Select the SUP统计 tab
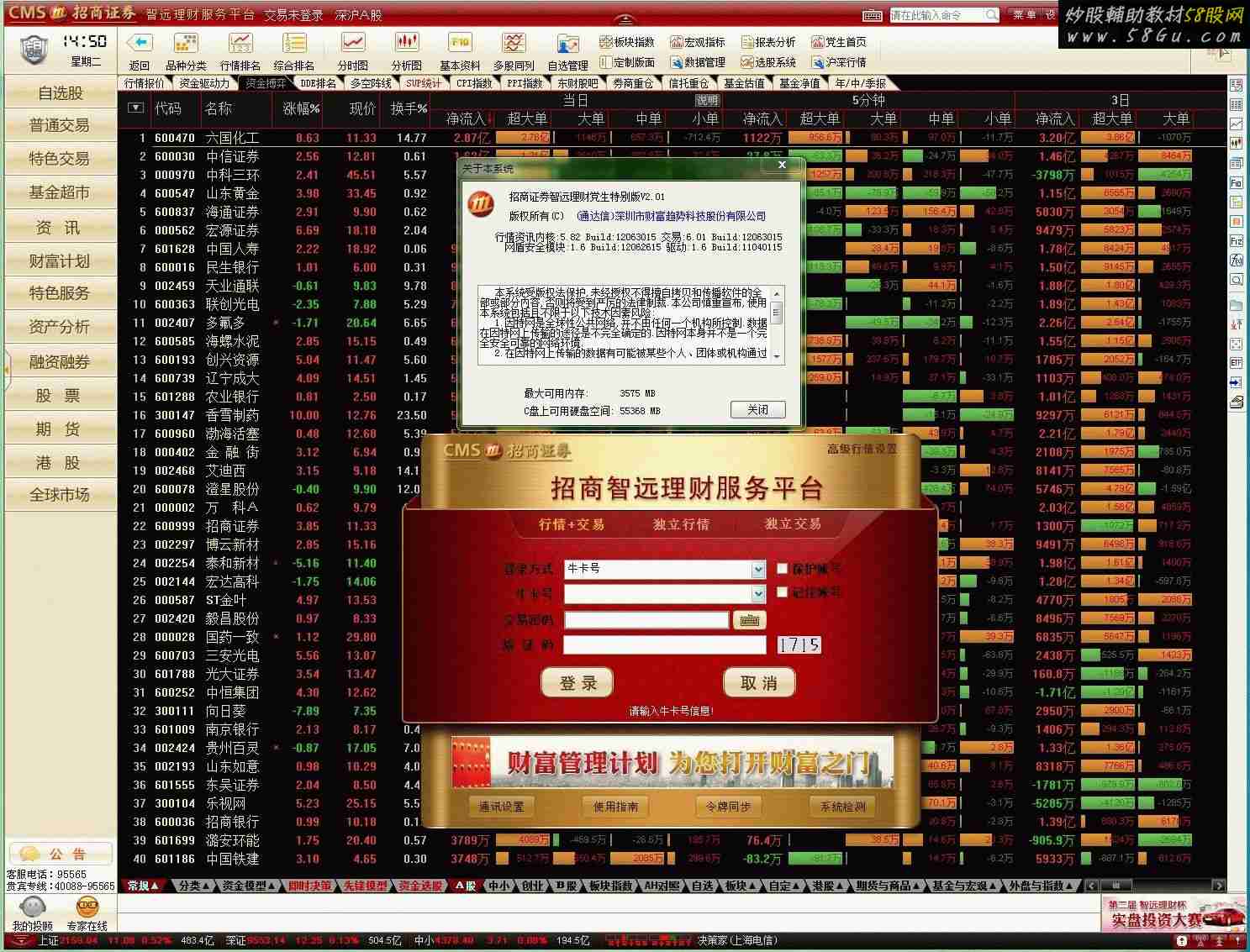This screenshot has height=952, width=1250. tap(423, 83)
